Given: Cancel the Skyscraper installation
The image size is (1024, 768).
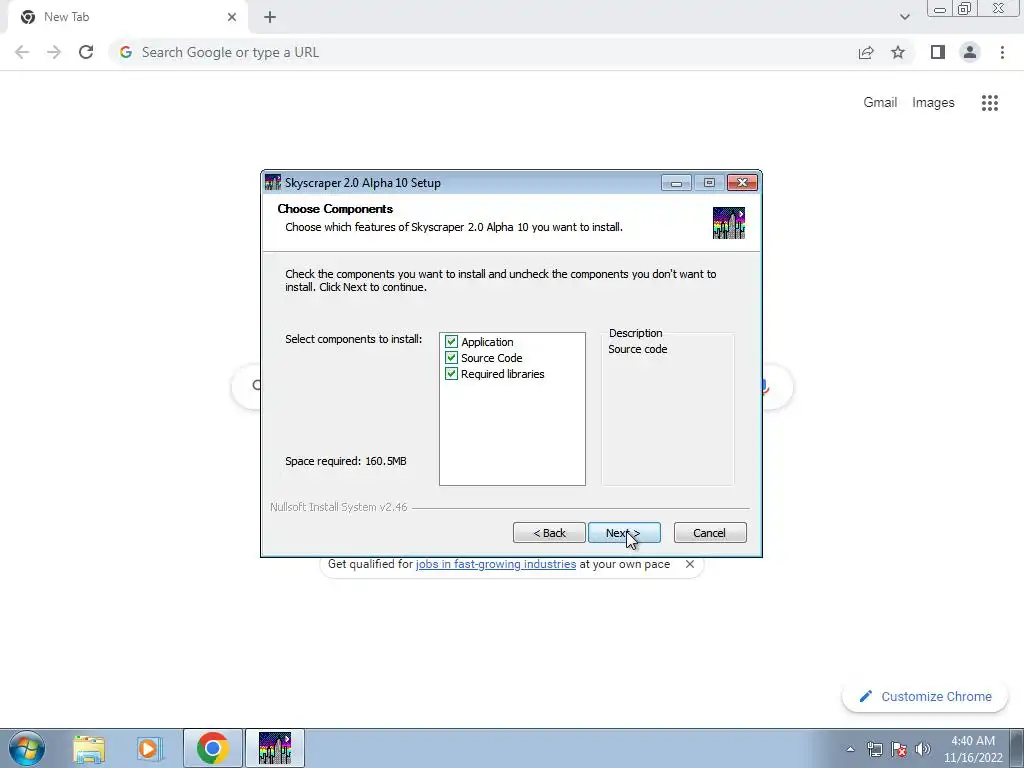Looking at the screenshot, I should [x=710, y=533].
